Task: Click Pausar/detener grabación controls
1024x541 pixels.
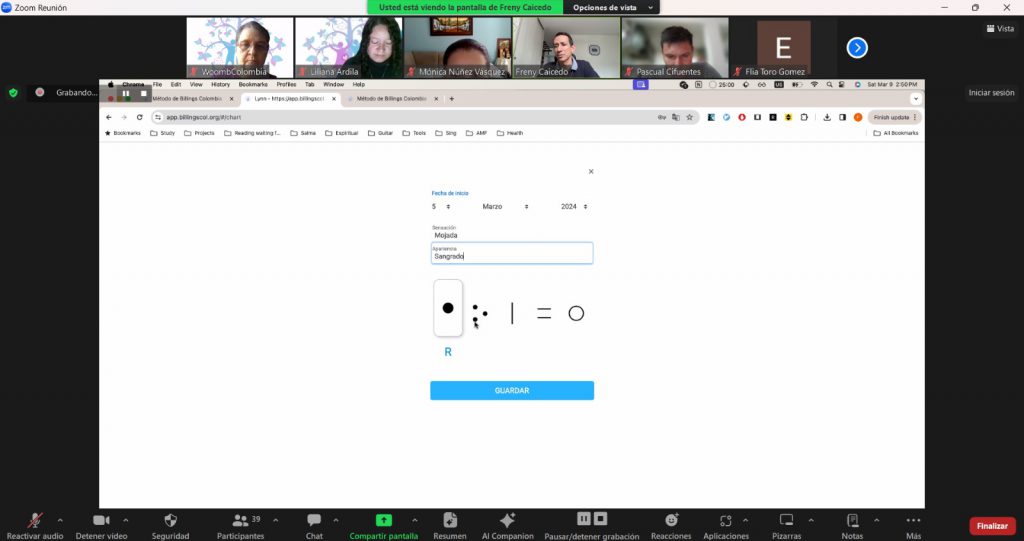Action: click(592, 527)
